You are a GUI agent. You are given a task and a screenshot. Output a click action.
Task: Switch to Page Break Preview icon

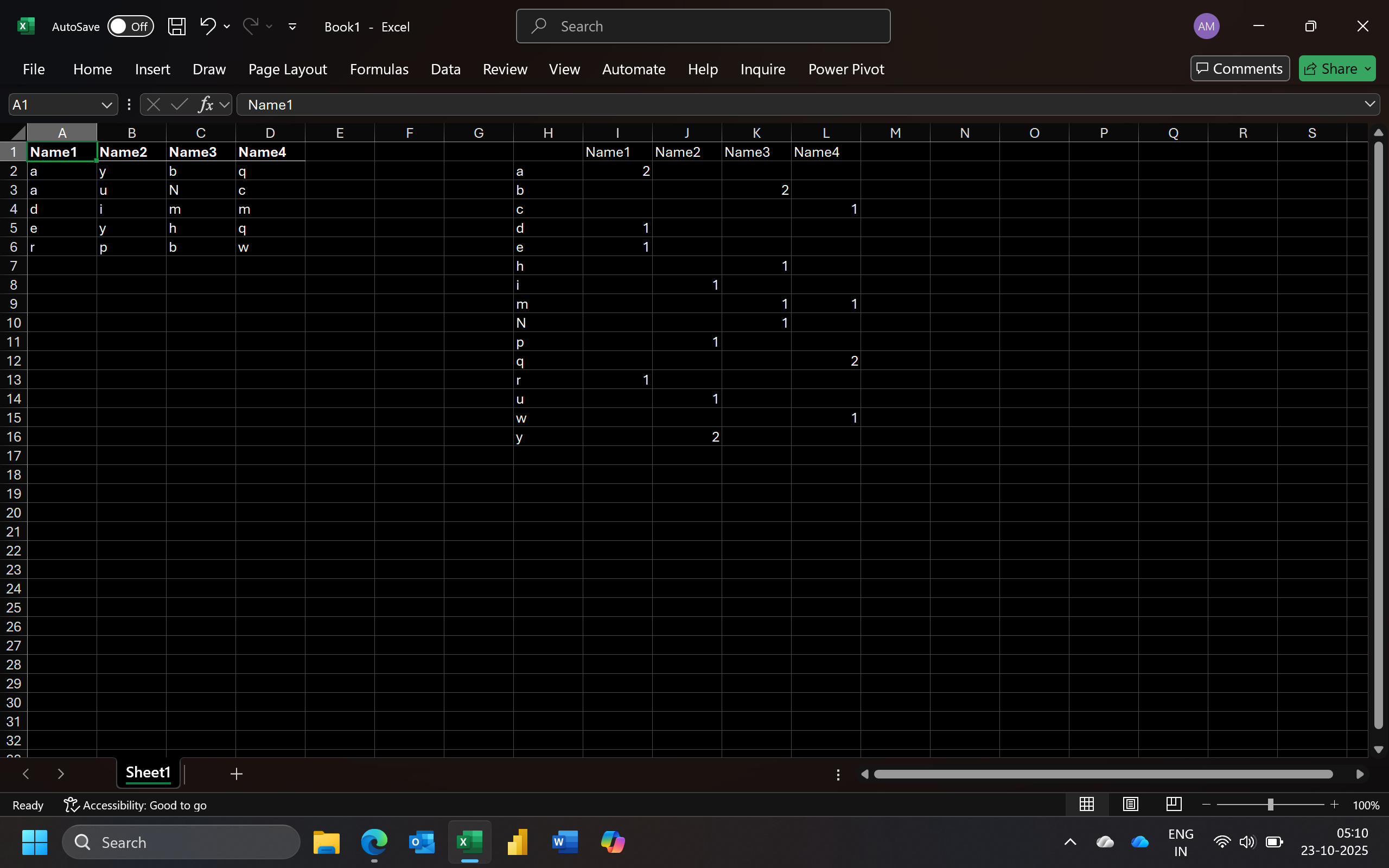[1174, 805]
